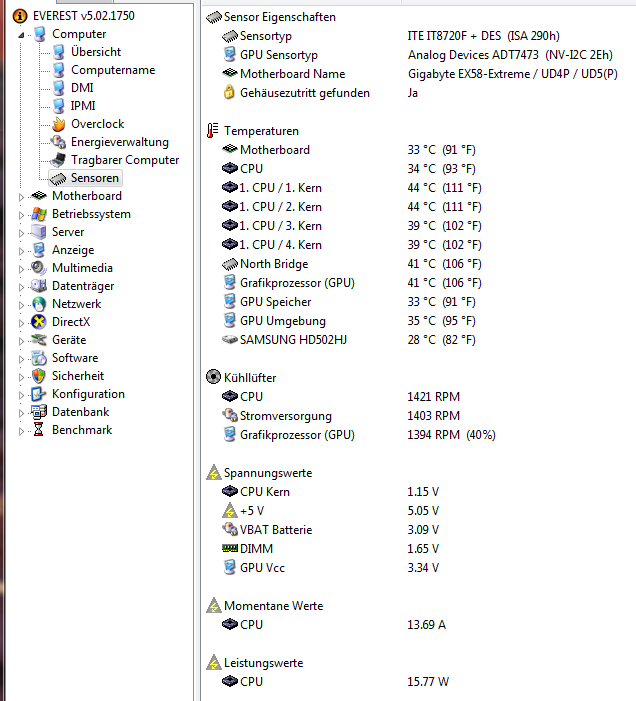
Task: Expand the Geräte tree node
Action: click(x=21, y=341)
